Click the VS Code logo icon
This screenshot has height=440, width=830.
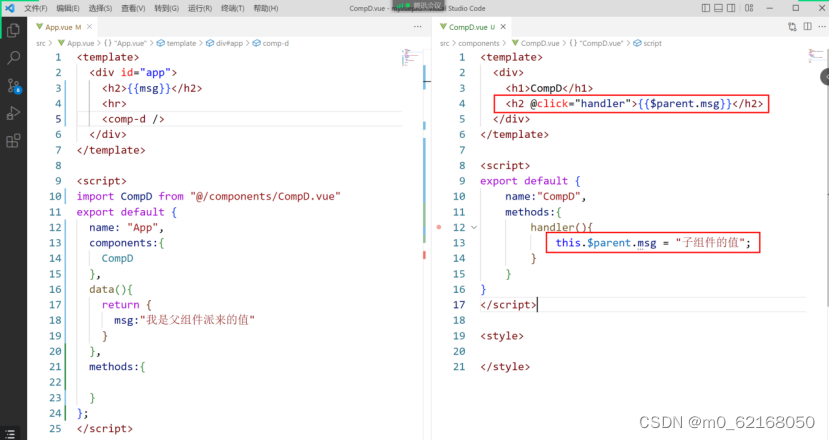pyautogui.click(x=10, y=8)
